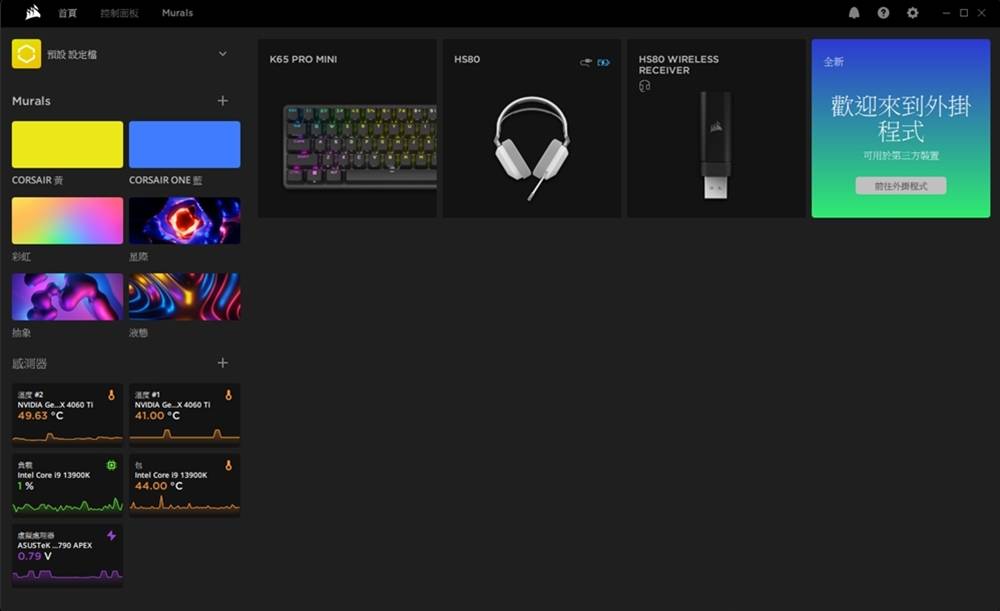Image resolution: width=1000 pixels, height=611 pixels.
Task: Open the Intel Core i9 load sensor widget
Action: [x=67, y=485]
